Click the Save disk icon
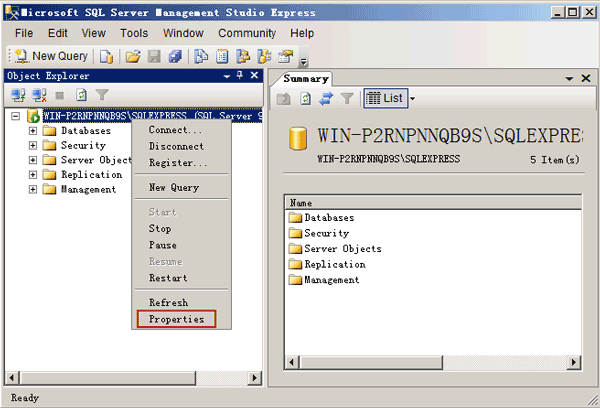The width and height of the screenshot is (600, 408). pos(154,57)
